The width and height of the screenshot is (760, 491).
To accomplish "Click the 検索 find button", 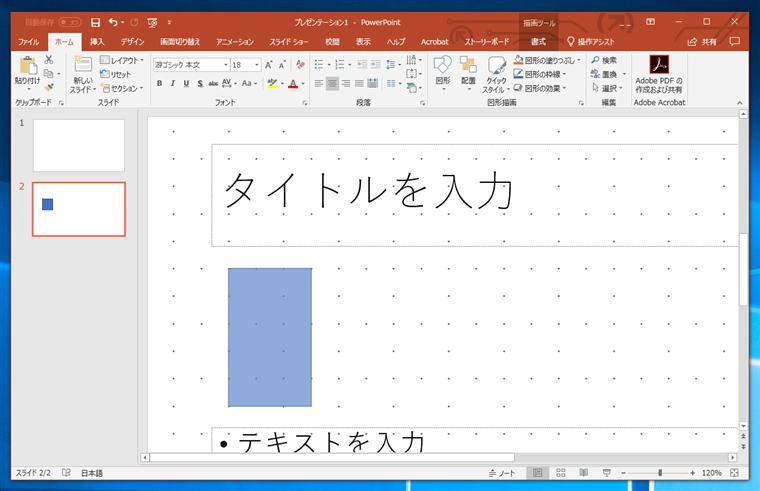I will click(604, 60).
